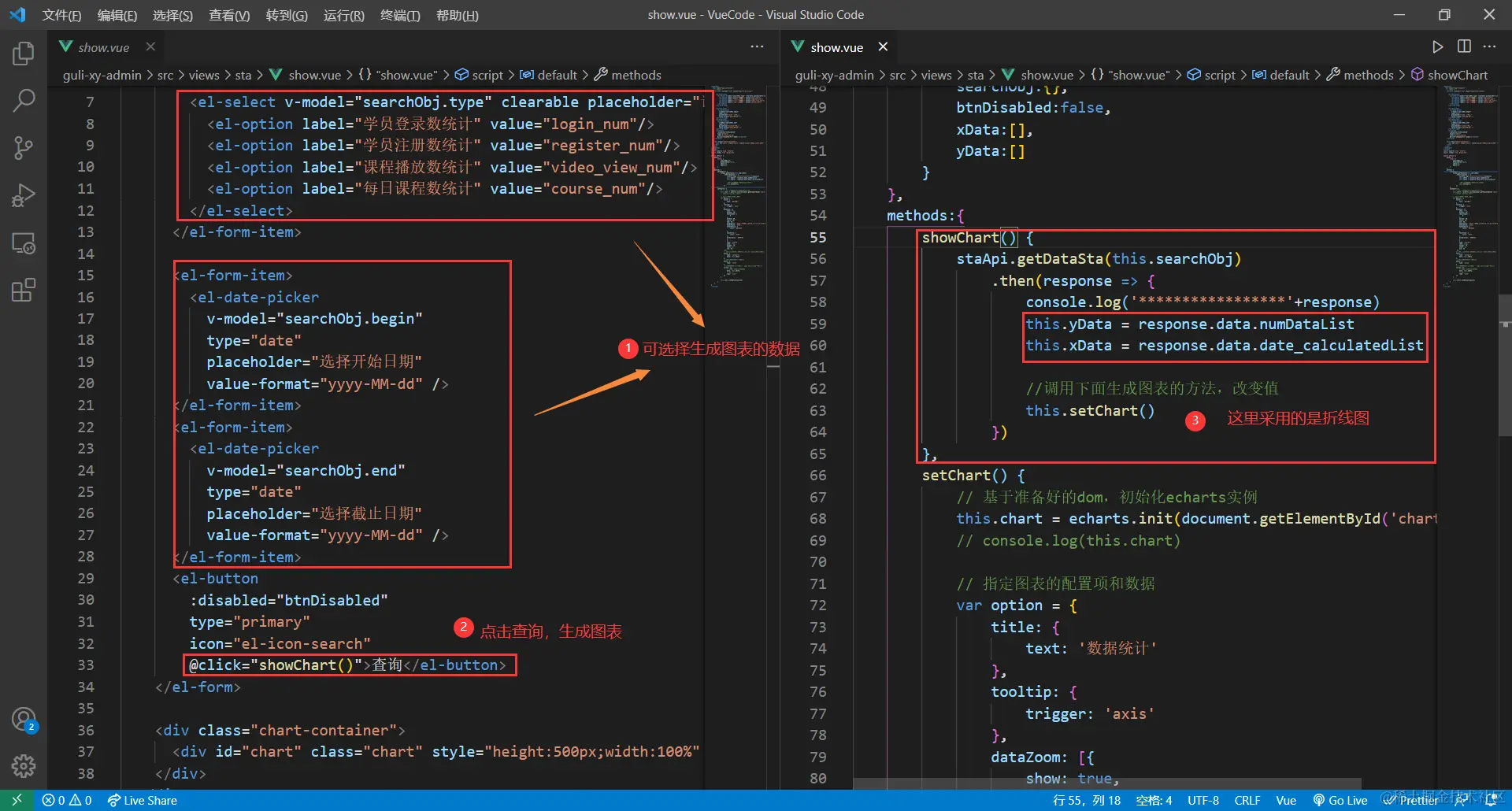Open the Manage settings gear
The height and width of the screenshot is (811, 1512).
point(24,766)
